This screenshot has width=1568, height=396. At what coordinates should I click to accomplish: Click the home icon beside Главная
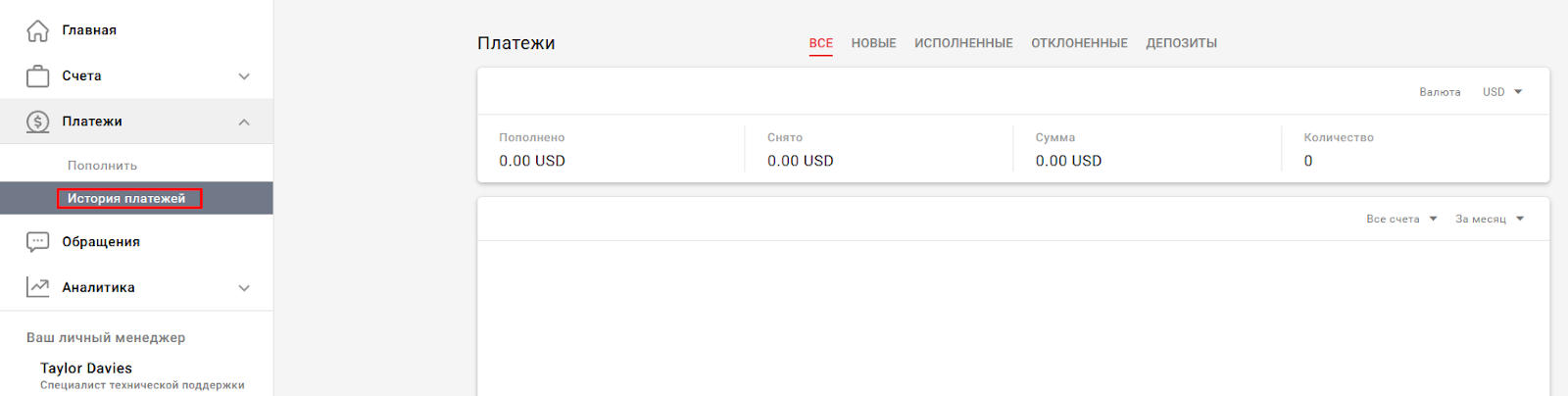37,30
